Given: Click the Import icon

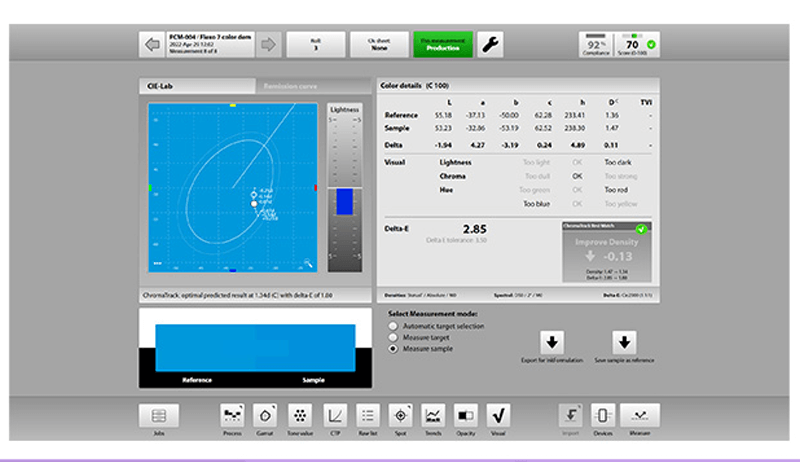Looking at the screenshot, I should pyautogui.click(x=570, y=416).
